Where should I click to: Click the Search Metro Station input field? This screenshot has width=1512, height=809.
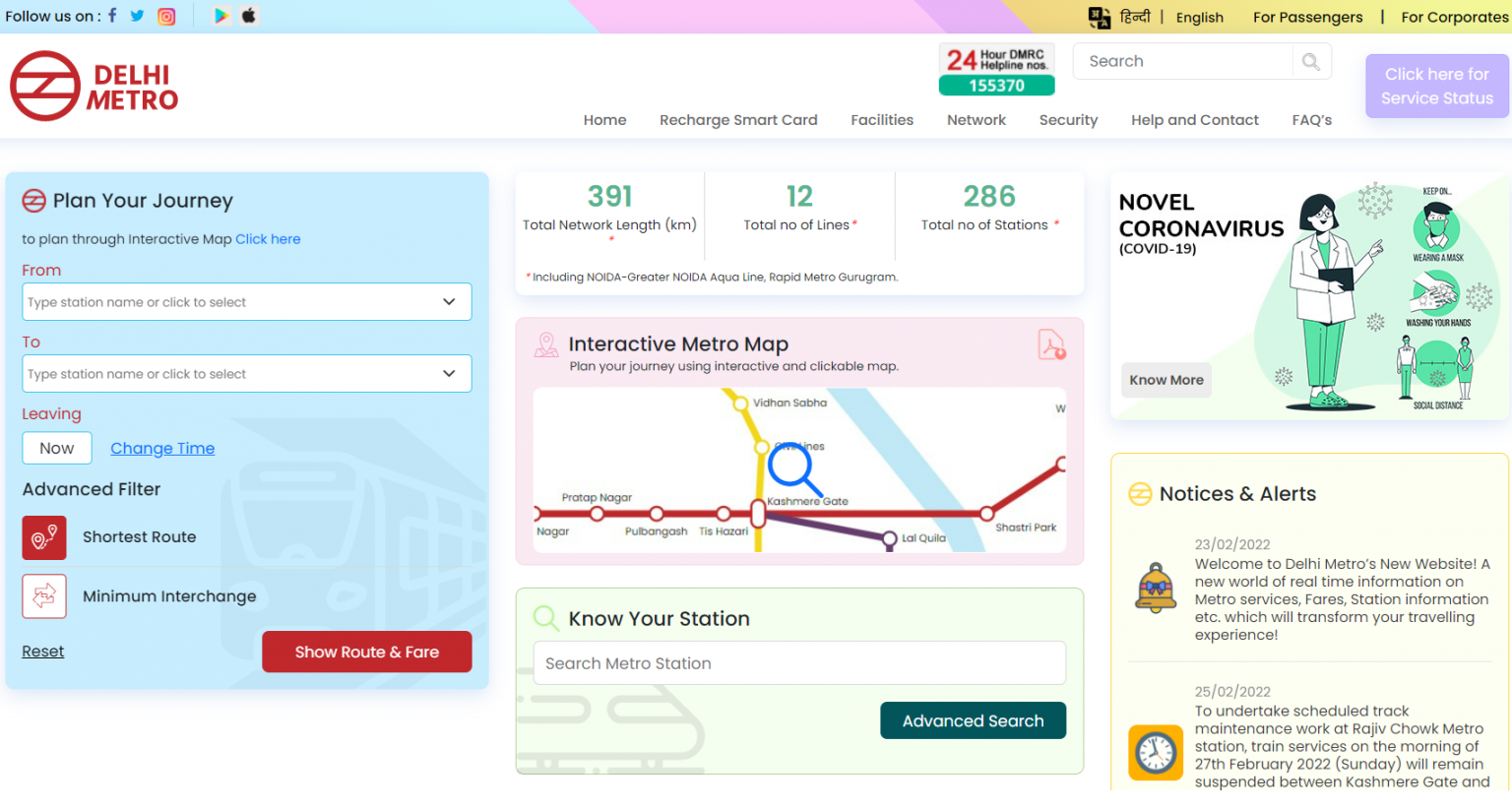coord(798,662)
